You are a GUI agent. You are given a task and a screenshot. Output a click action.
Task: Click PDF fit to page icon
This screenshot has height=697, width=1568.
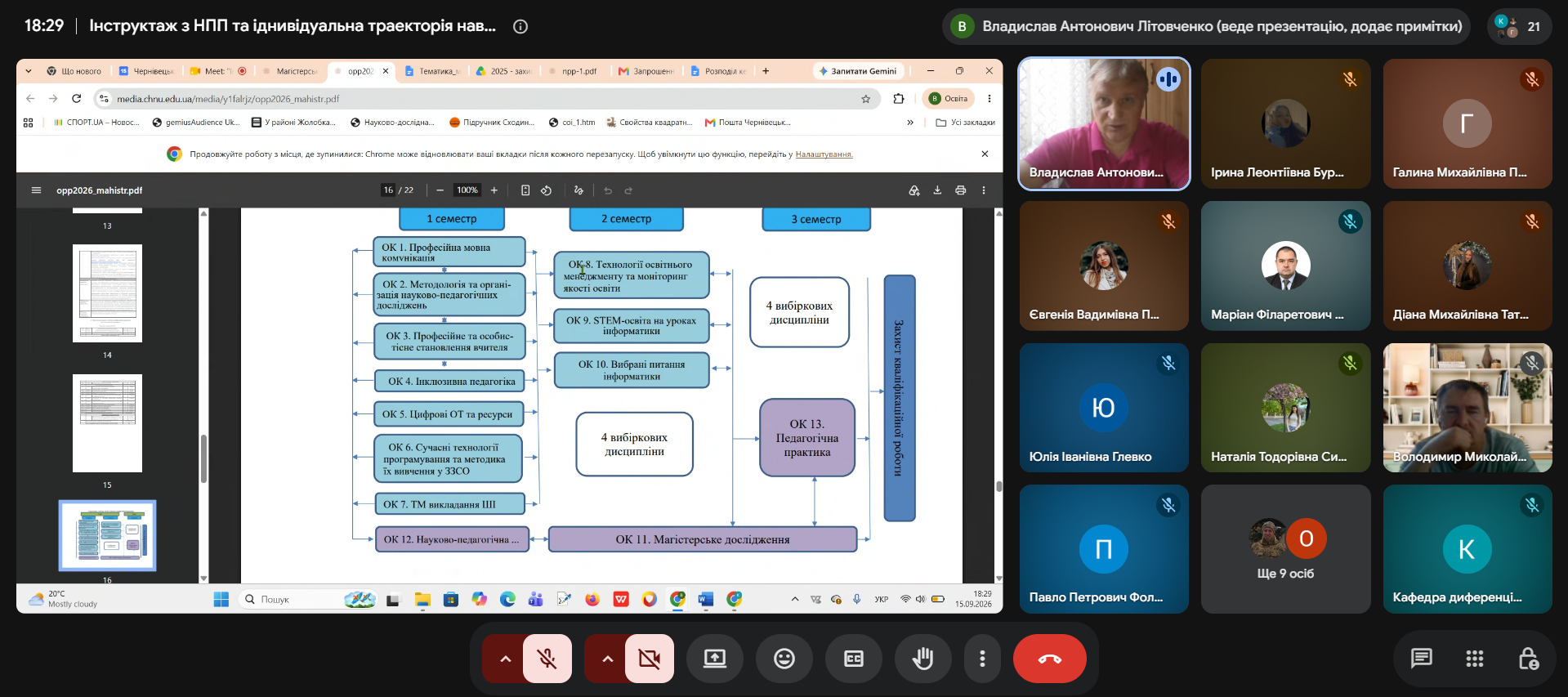click(x=525, y=190)
